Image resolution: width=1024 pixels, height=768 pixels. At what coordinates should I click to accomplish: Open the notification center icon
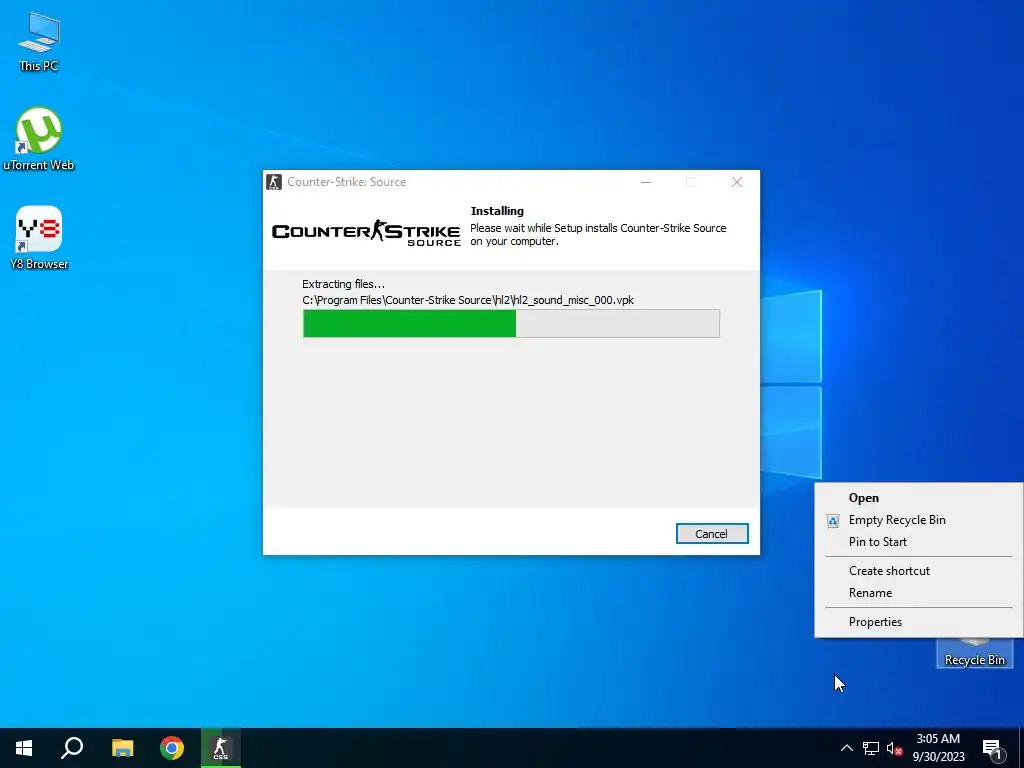click(992, 748)
